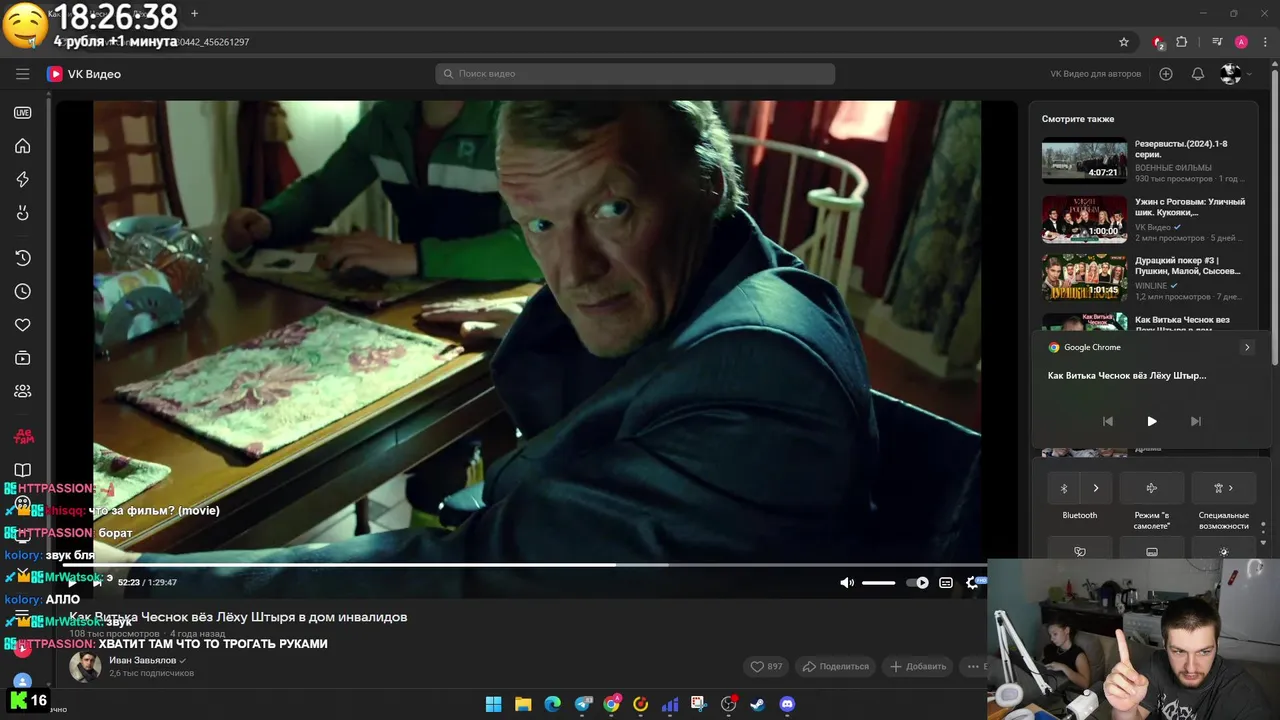Open Microsoft Edge from the taskbar
The image size is (1280, 720).
(x=552, y=704)
